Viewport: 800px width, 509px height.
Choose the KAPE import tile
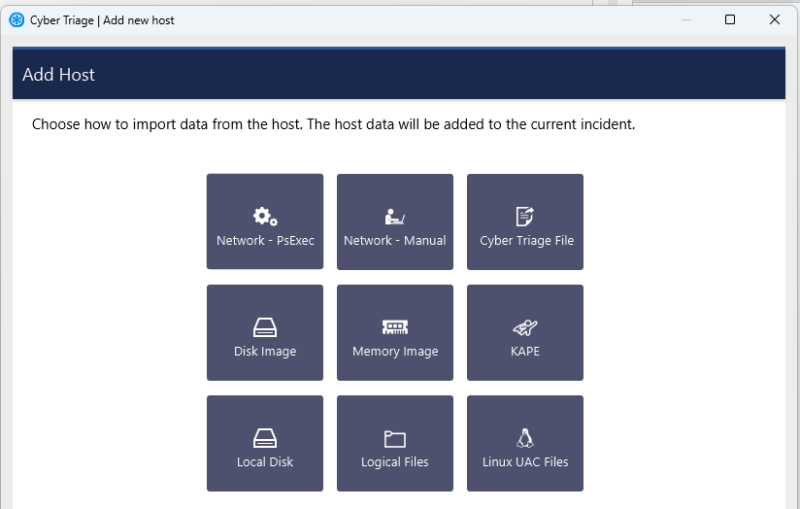pyautogui.click(x=525, y=333)
